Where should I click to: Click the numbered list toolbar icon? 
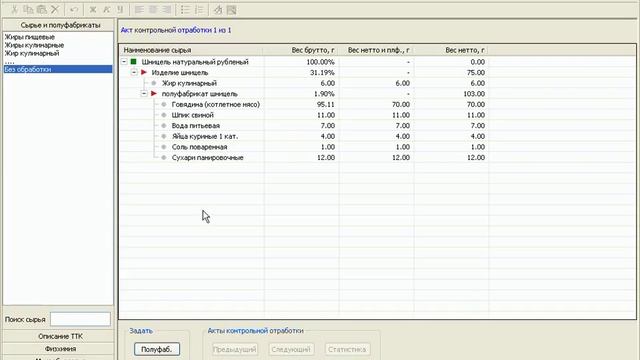pyautogui.click(x=199, y=9)
